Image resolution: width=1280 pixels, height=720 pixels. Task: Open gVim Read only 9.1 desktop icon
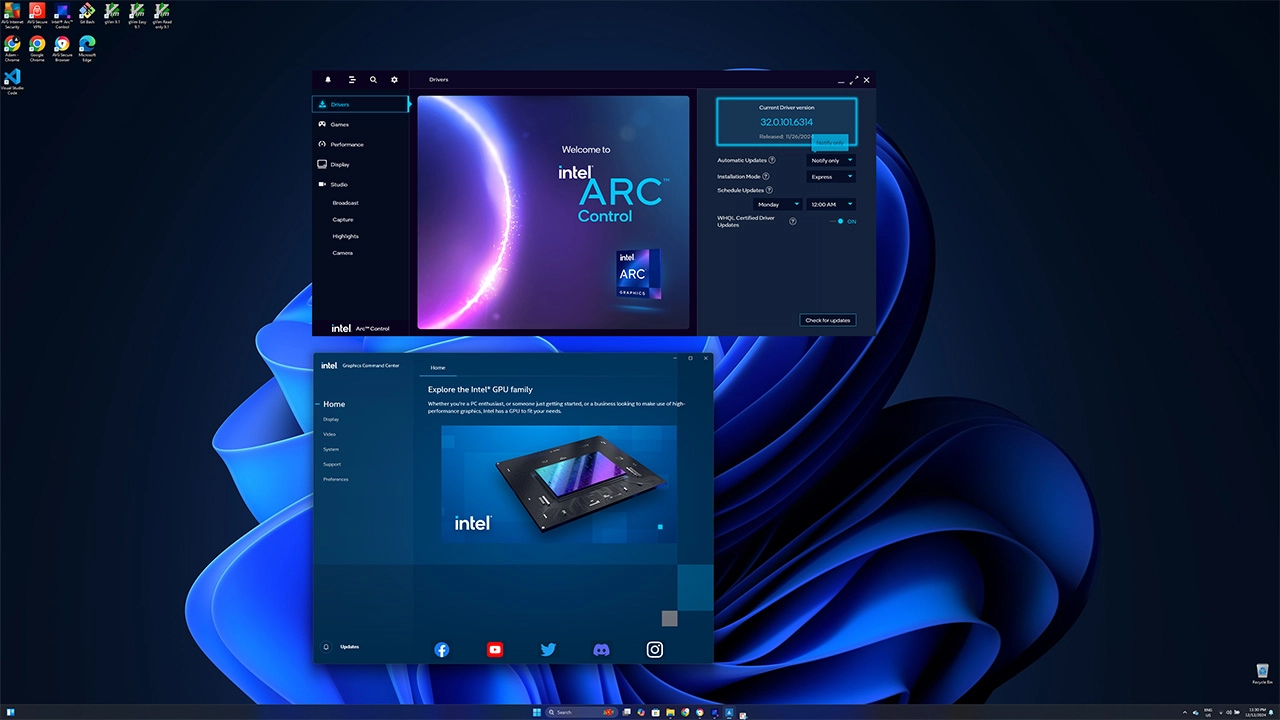[x=162, y=16]
